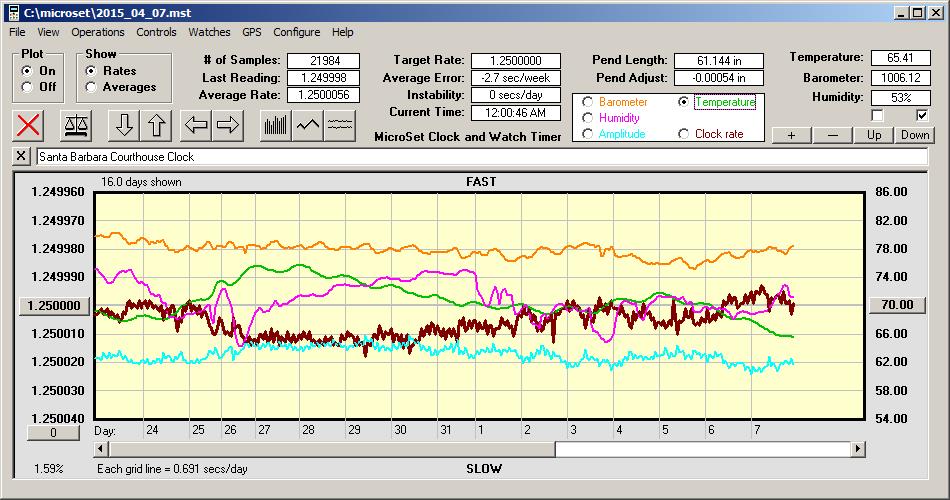The image size is (950, 500).
Task: Click the Pend Adjust field
Action: [719, 78]
